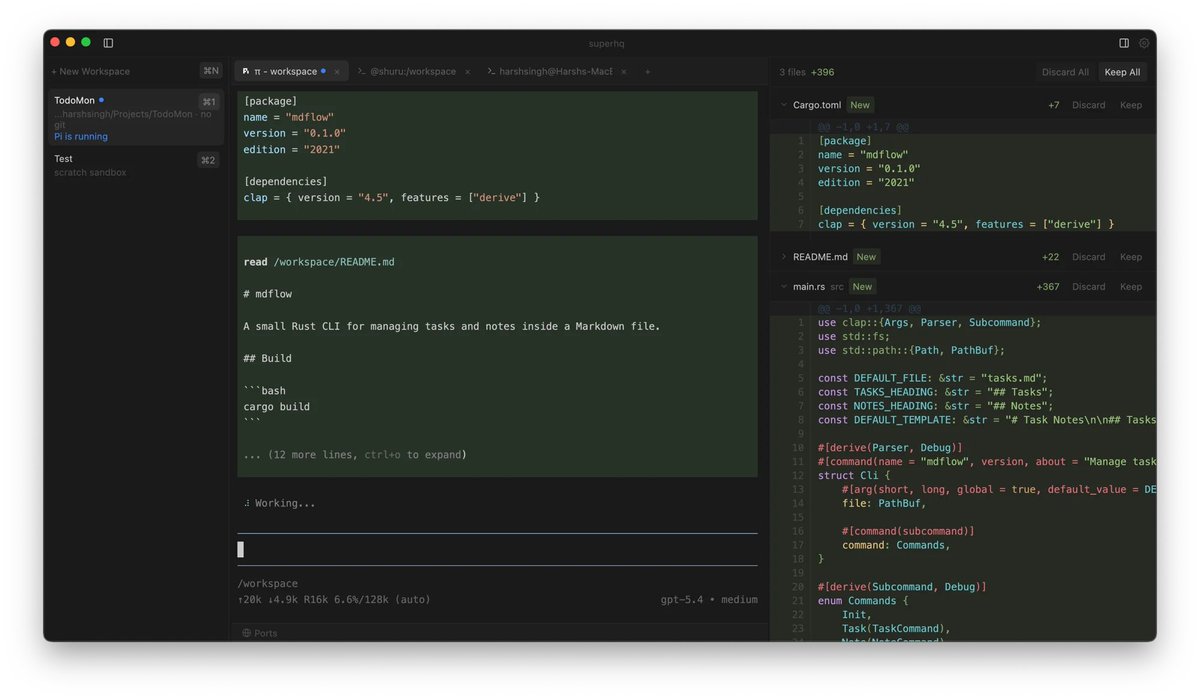Add a new tab with the plus icon
The width and height of the screenshot is (1200, 699).
(x=647, y=72)
